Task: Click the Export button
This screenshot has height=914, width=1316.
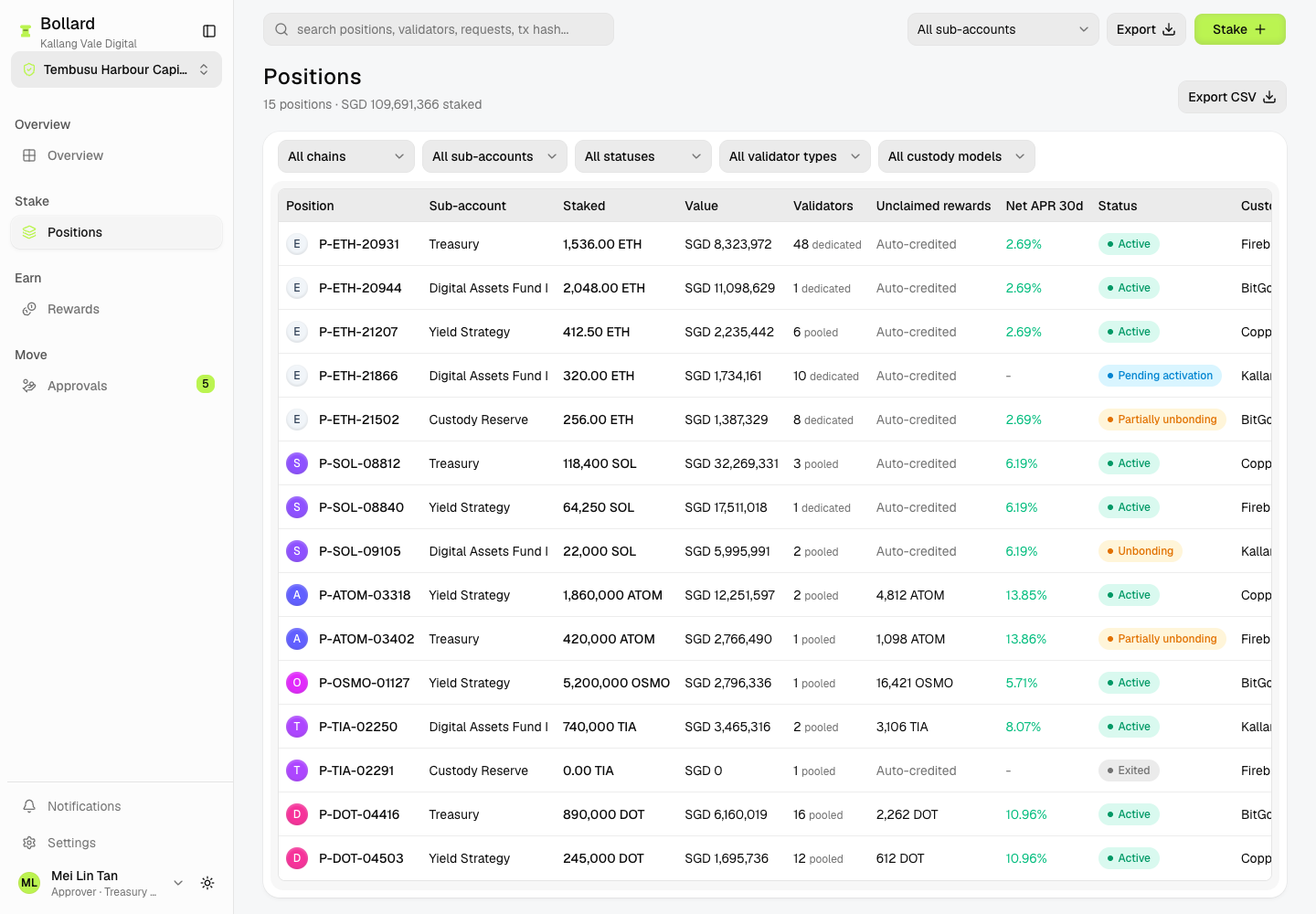Action: (x=1146, y=29)
